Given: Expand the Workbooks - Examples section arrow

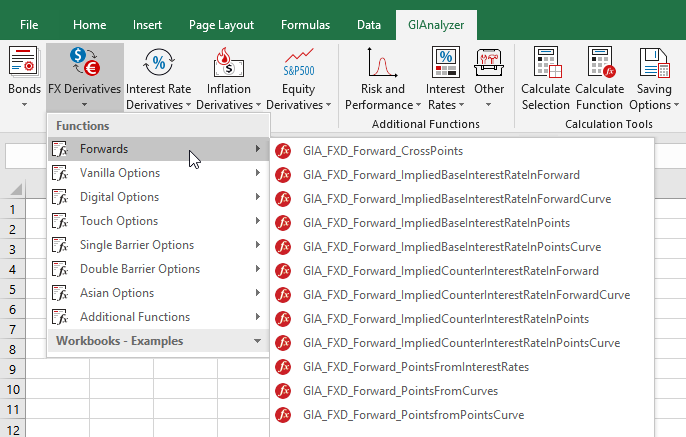Looking at the screenshot, I should (257, 341).
